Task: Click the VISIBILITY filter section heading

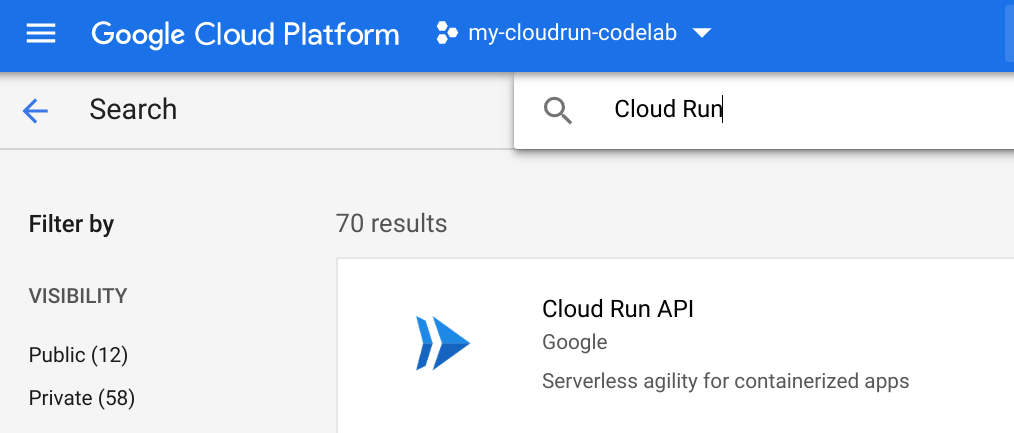Action: point(78,296)
